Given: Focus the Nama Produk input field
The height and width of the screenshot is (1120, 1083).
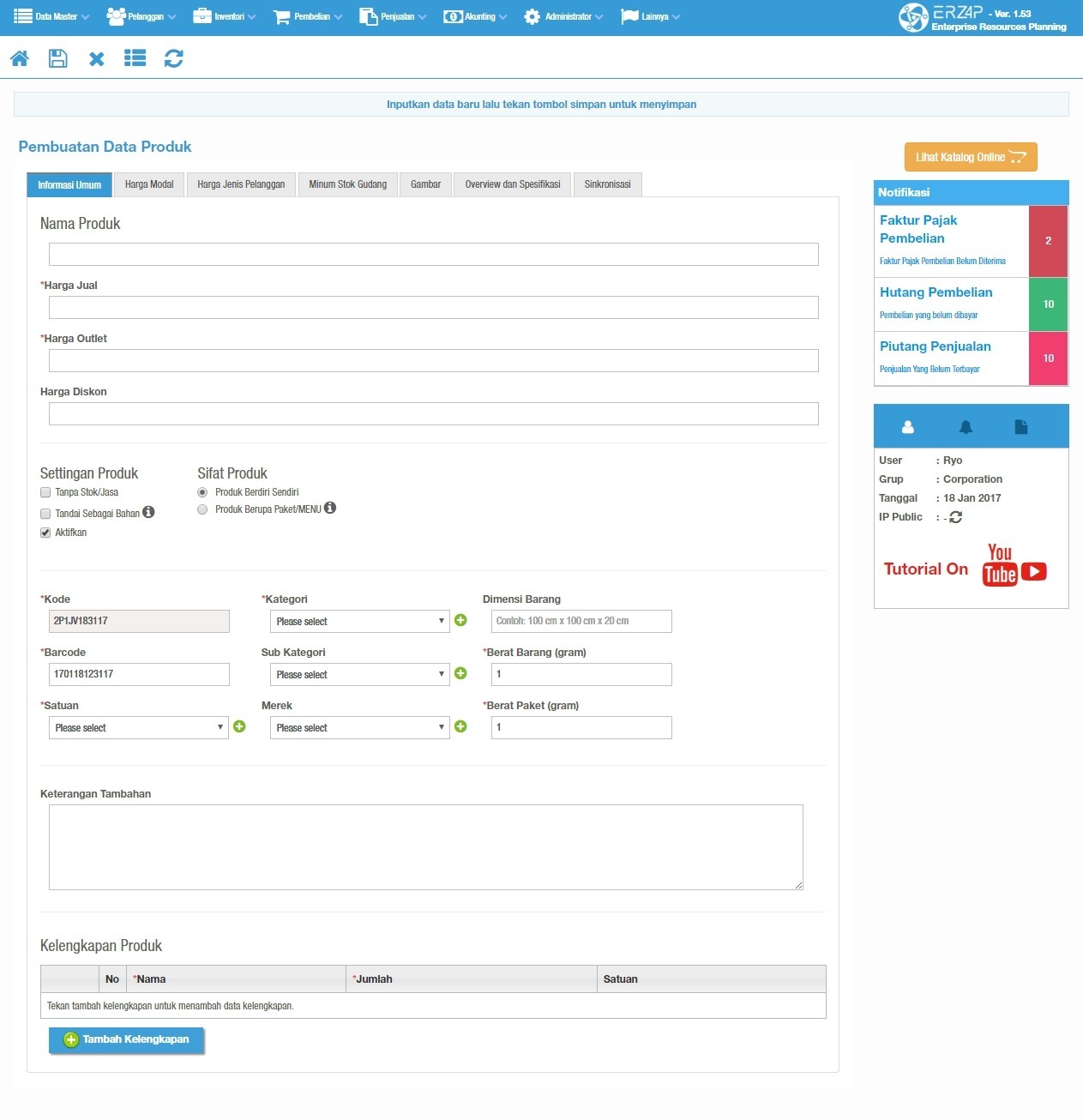Looking at the screenshot, I should [x=434, y=254].
